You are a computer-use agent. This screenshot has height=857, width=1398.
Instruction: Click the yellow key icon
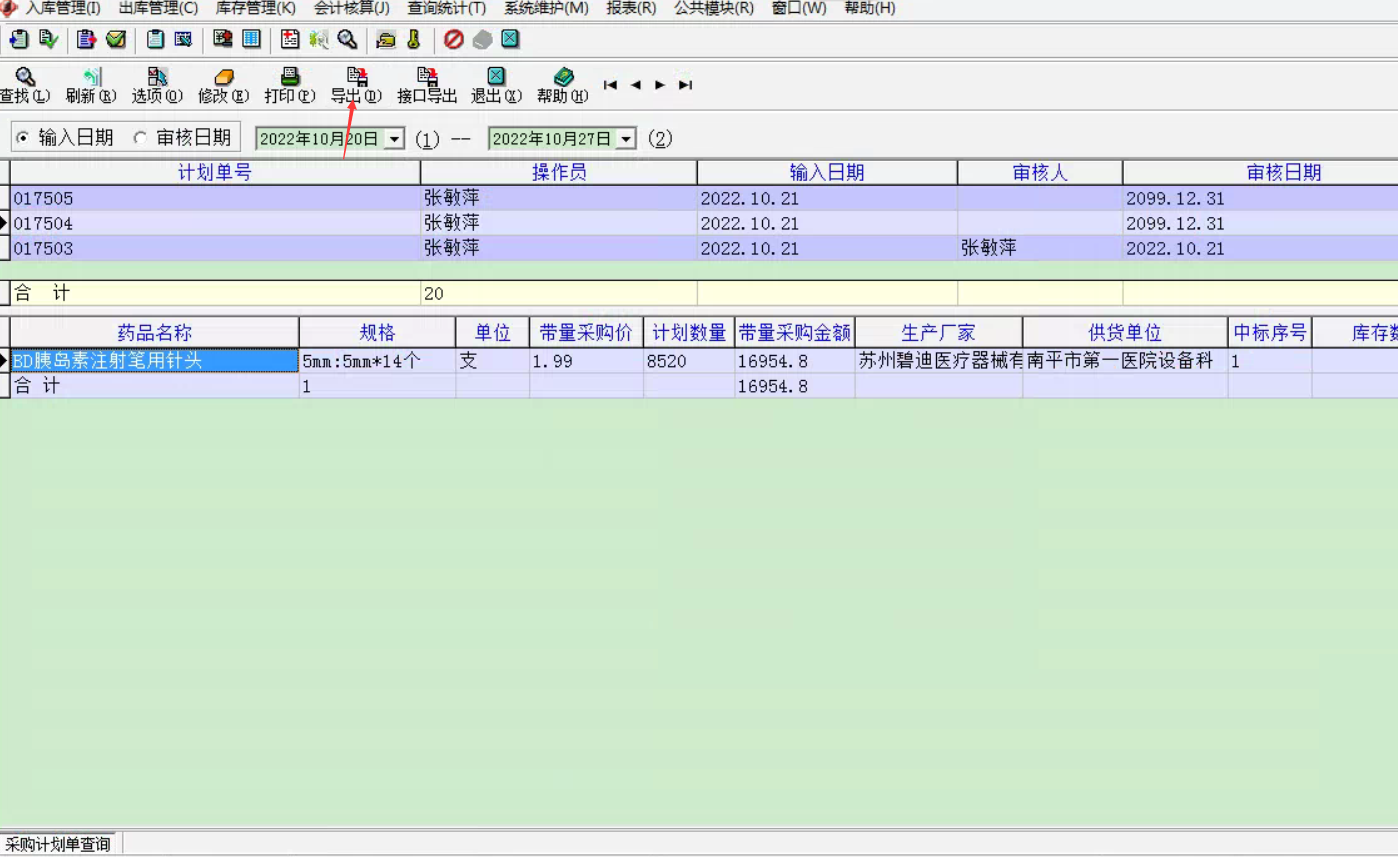(x=414, y=40)
